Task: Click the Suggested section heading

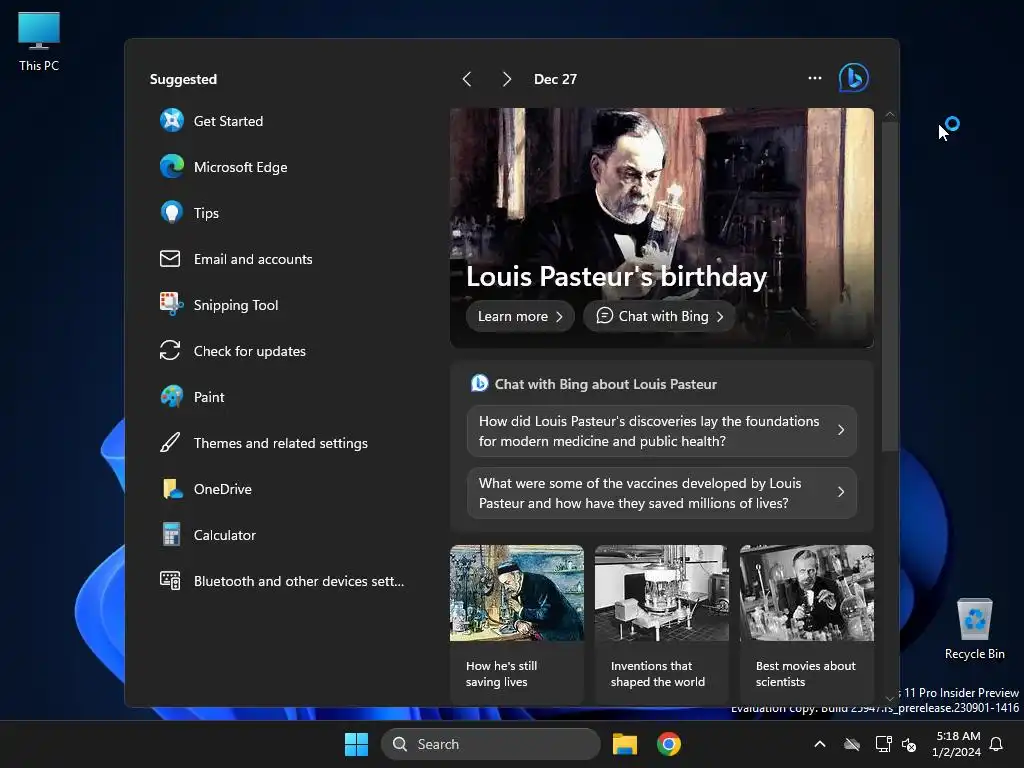Action: [x=184, y=79]
